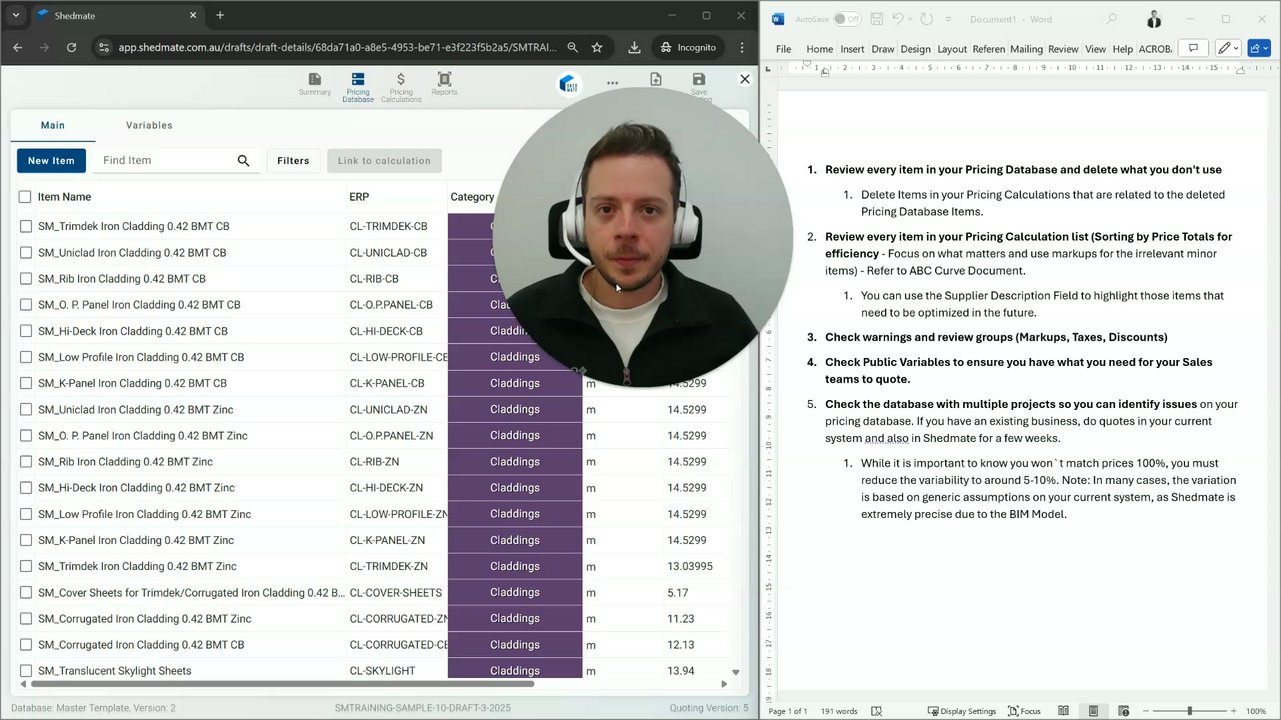This screenshot has width=1281, height=720.
Task: Open the Review ribbon tab in Word
Action: click(x=1063, y=49)
